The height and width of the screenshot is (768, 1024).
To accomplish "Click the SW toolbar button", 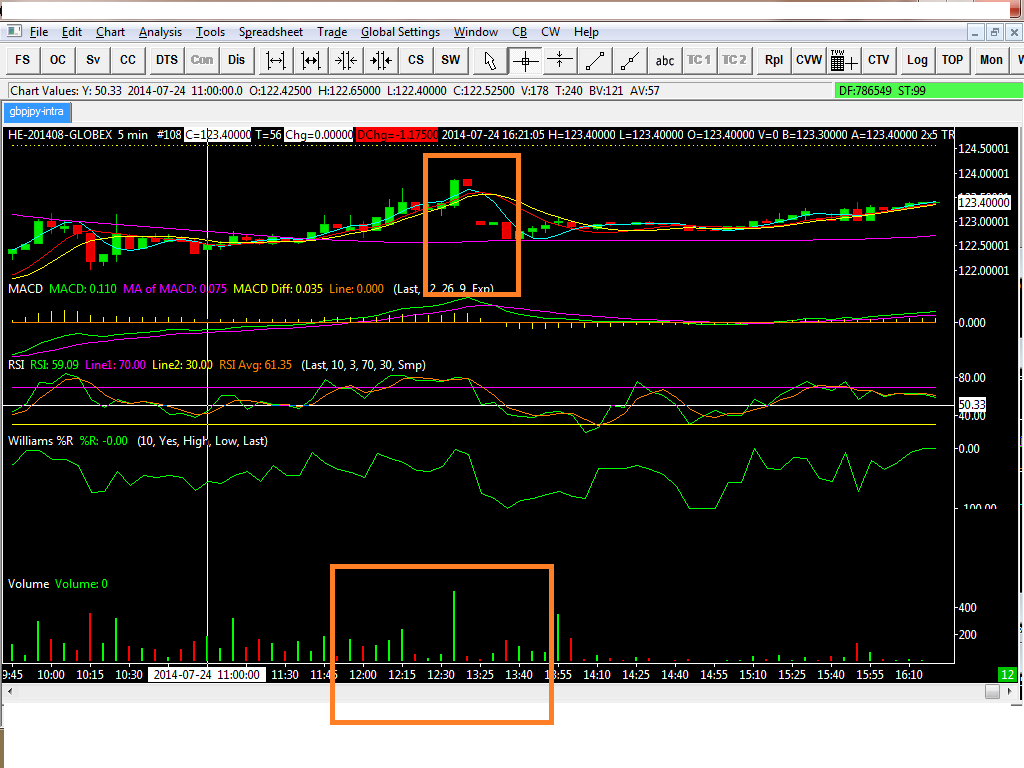I will [x=451, y=61].
